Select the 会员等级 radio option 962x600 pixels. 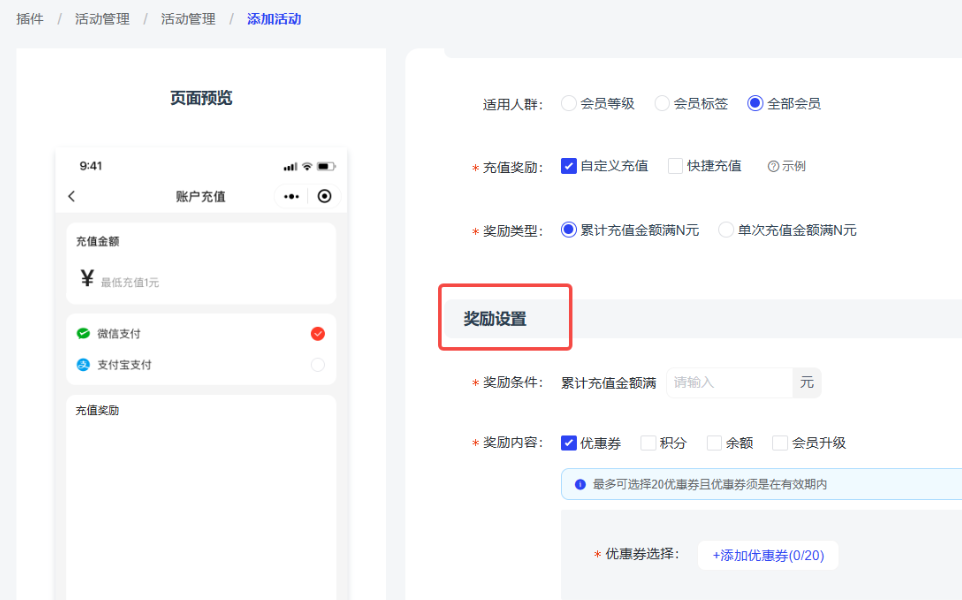click(x=569, y=103)
